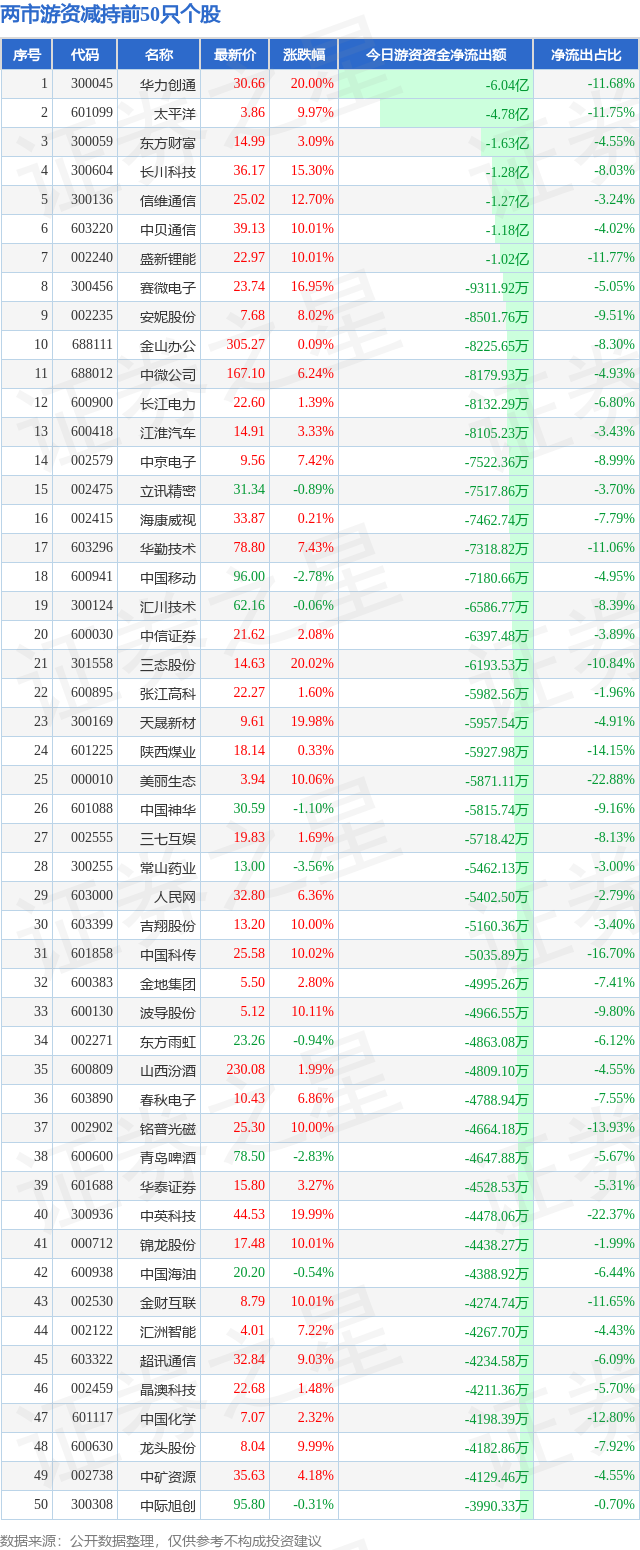Click the 代码 column header
The image size is (640, 1550).
pyautogui.click(x=85, y=55)
